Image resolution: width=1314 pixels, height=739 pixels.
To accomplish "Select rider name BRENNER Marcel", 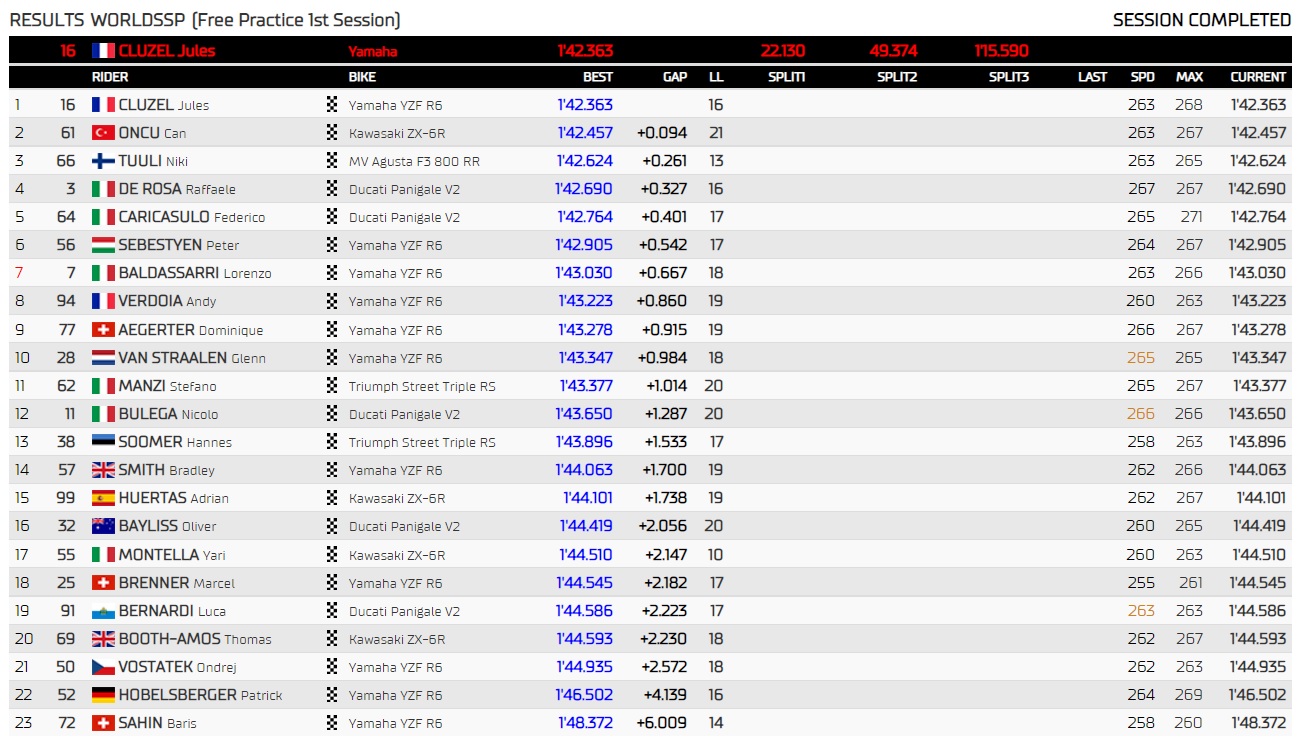I will click(177, 582).
